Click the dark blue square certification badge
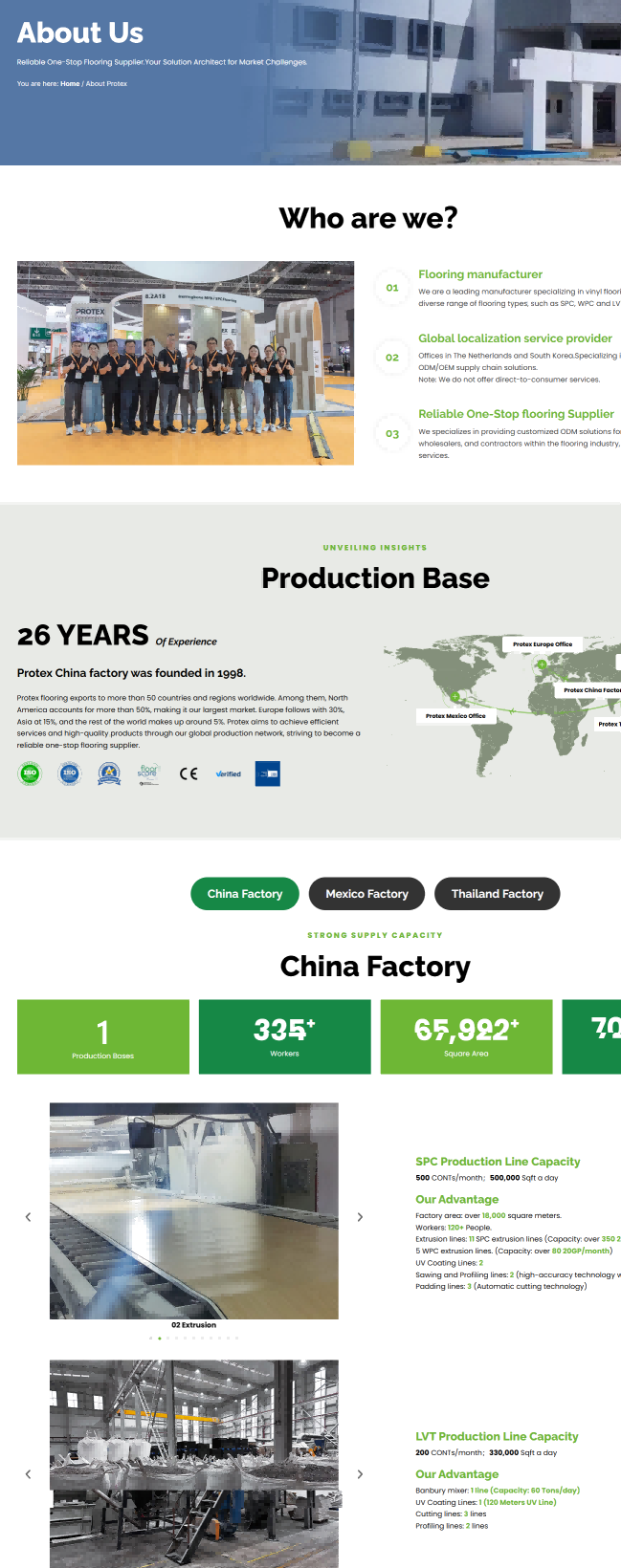Image resolution: width=621 pixels, height=1568 pixels. click(x=268, y=773)
